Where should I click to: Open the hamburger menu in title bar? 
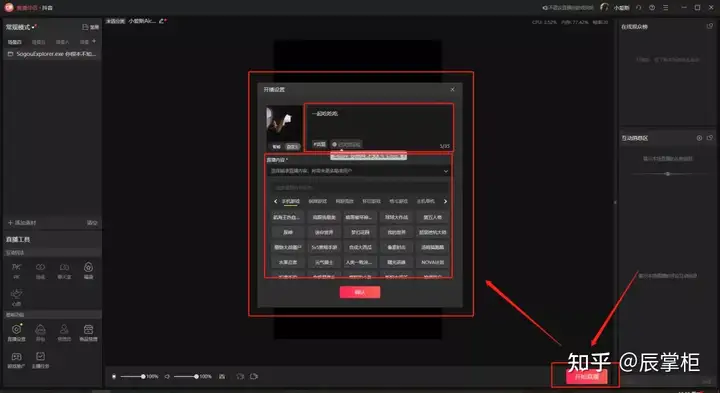coord(665,8)
